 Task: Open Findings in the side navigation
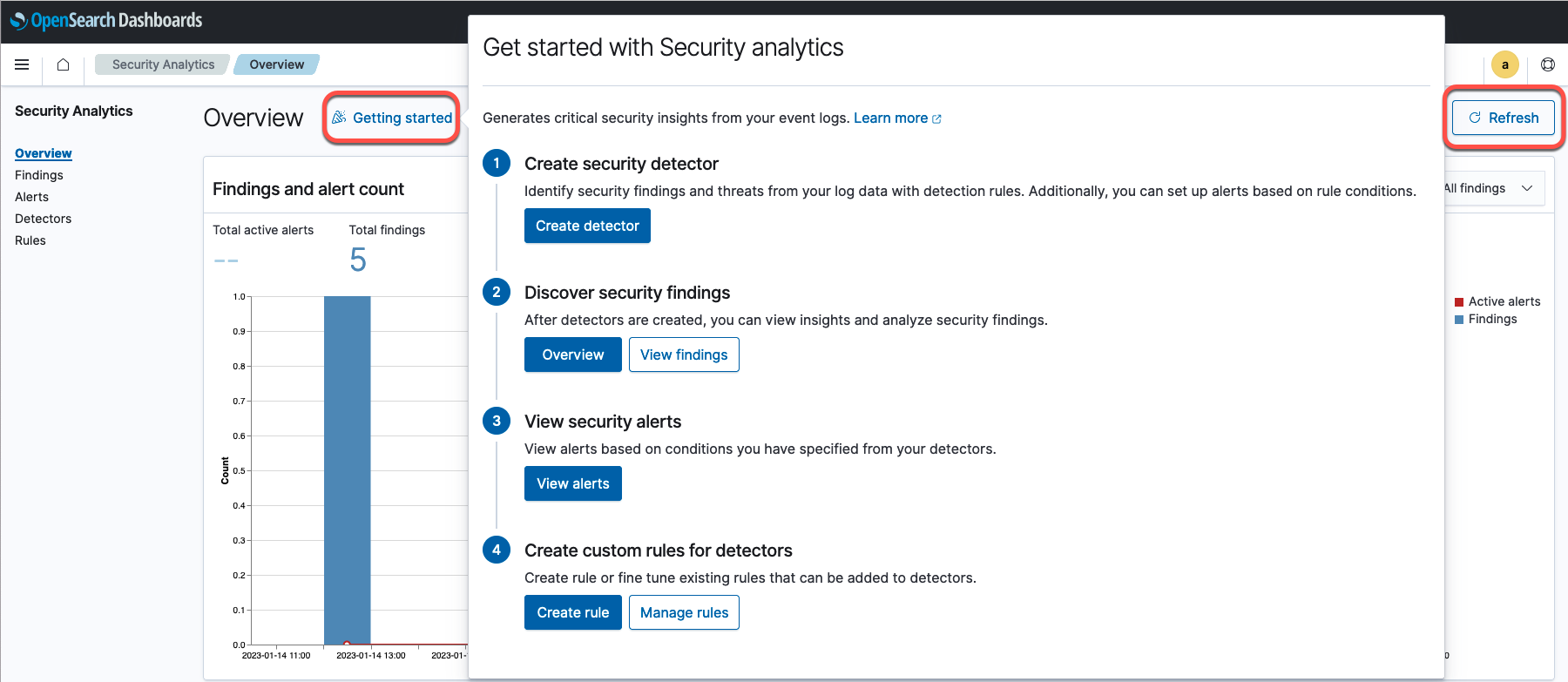pyautogui.click(x=39, y=175)
